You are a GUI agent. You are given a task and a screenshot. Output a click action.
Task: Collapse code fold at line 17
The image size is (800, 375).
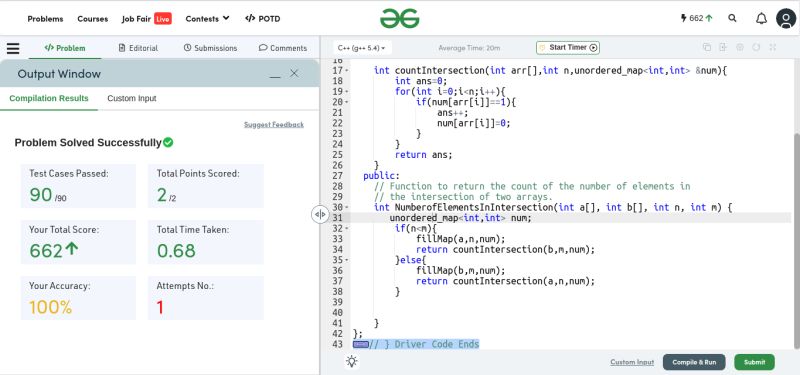347,70
